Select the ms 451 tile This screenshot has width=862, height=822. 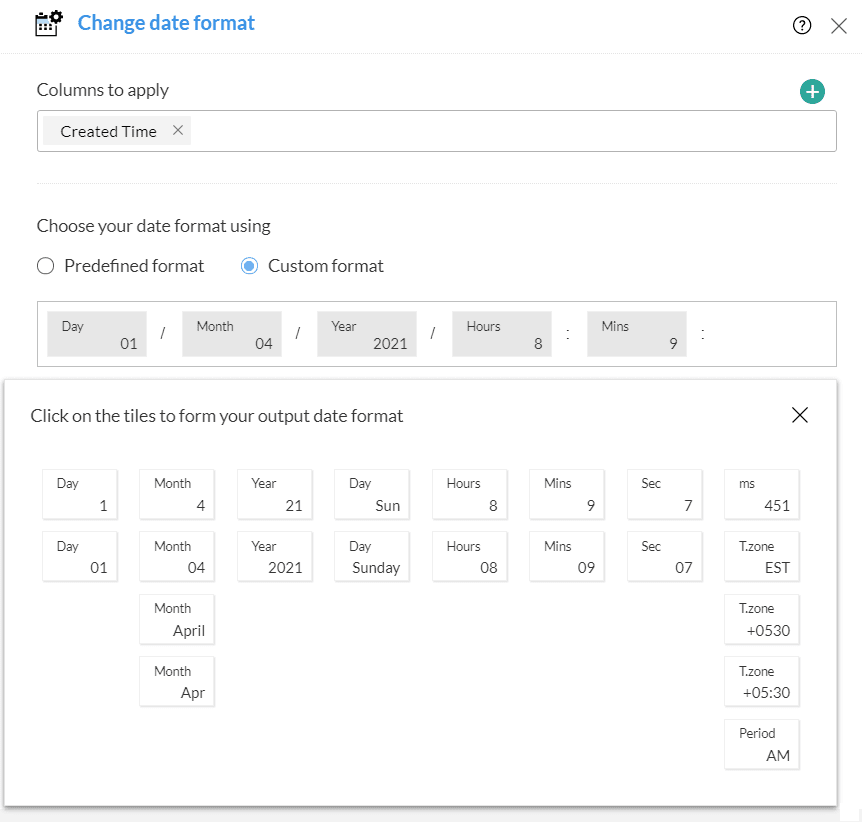[762, 495]
